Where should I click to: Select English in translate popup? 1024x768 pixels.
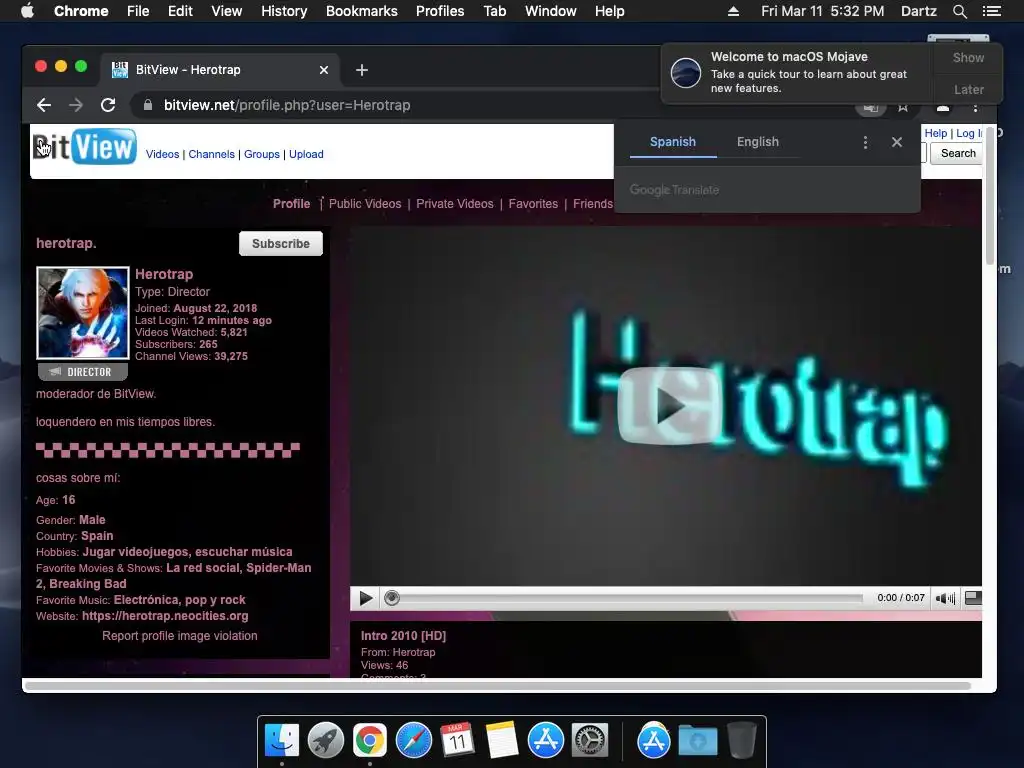758,142
